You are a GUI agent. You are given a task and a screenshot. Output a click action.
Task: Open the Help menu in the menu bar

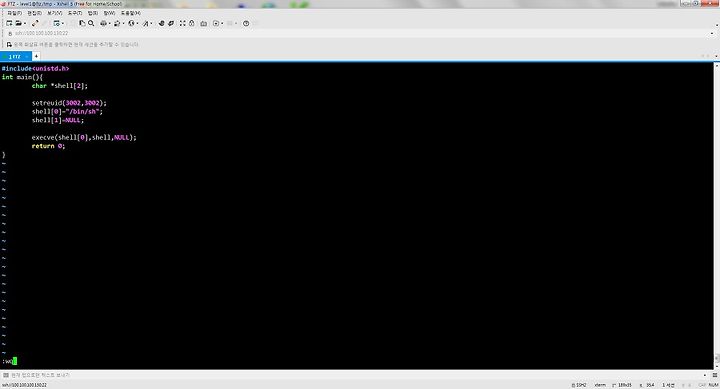[130, 13]
